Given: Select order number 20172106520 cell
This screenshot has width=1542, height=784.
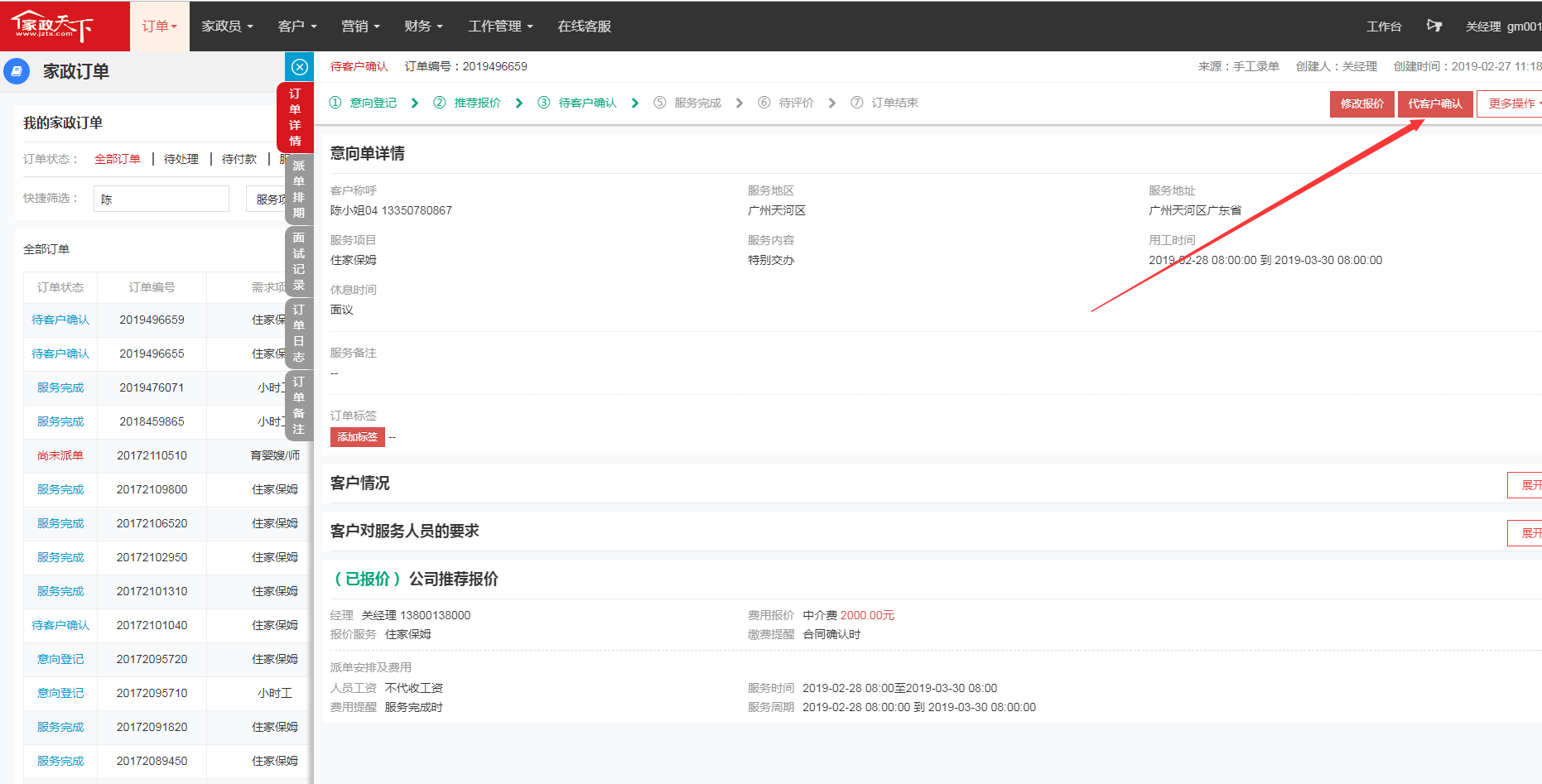Looking at the screenshot, I should coord(152,523).
